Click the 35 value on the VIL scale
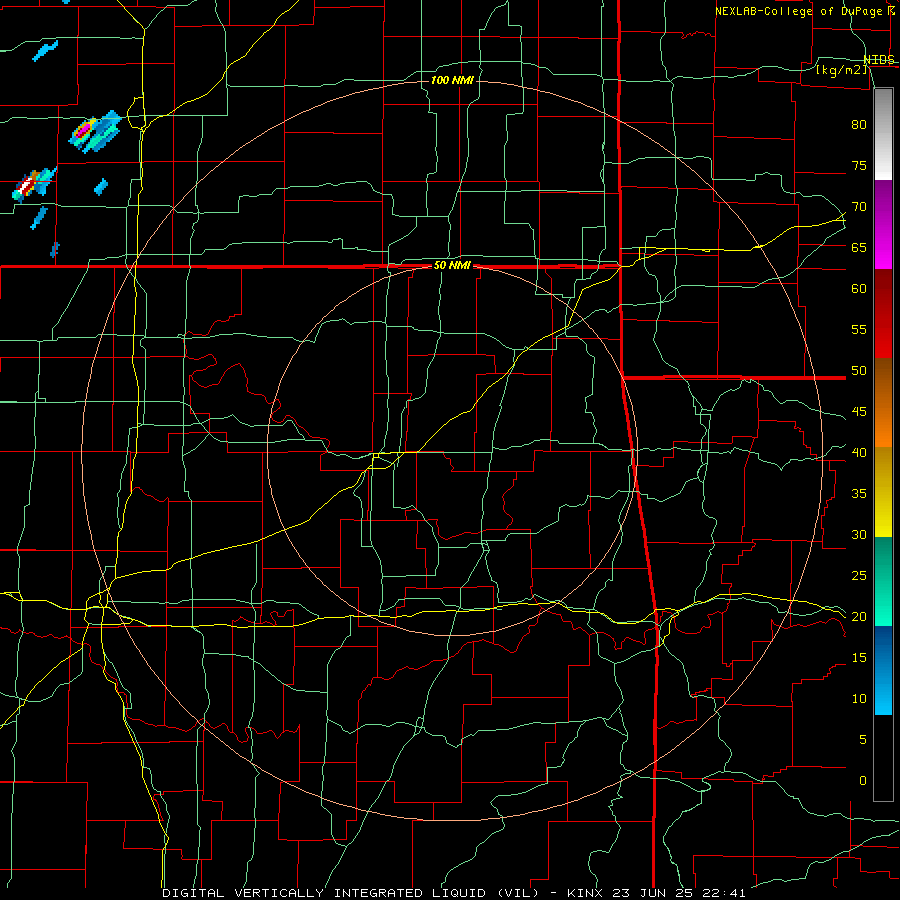This screenshot has width=900, height=900. (859, 494)
